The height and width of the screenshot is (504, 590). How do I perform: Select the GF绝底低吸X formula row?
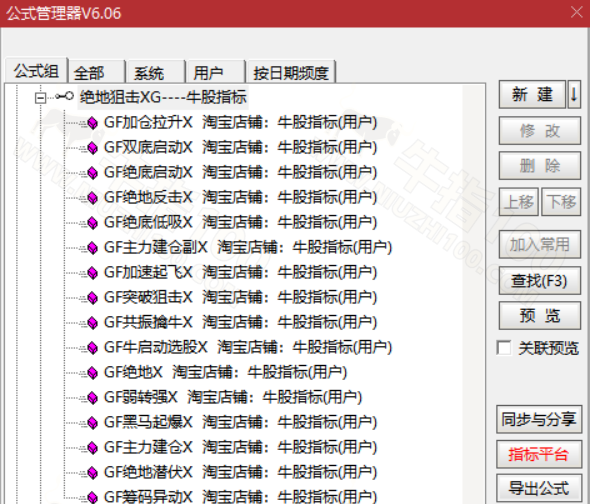coord(240,222)
